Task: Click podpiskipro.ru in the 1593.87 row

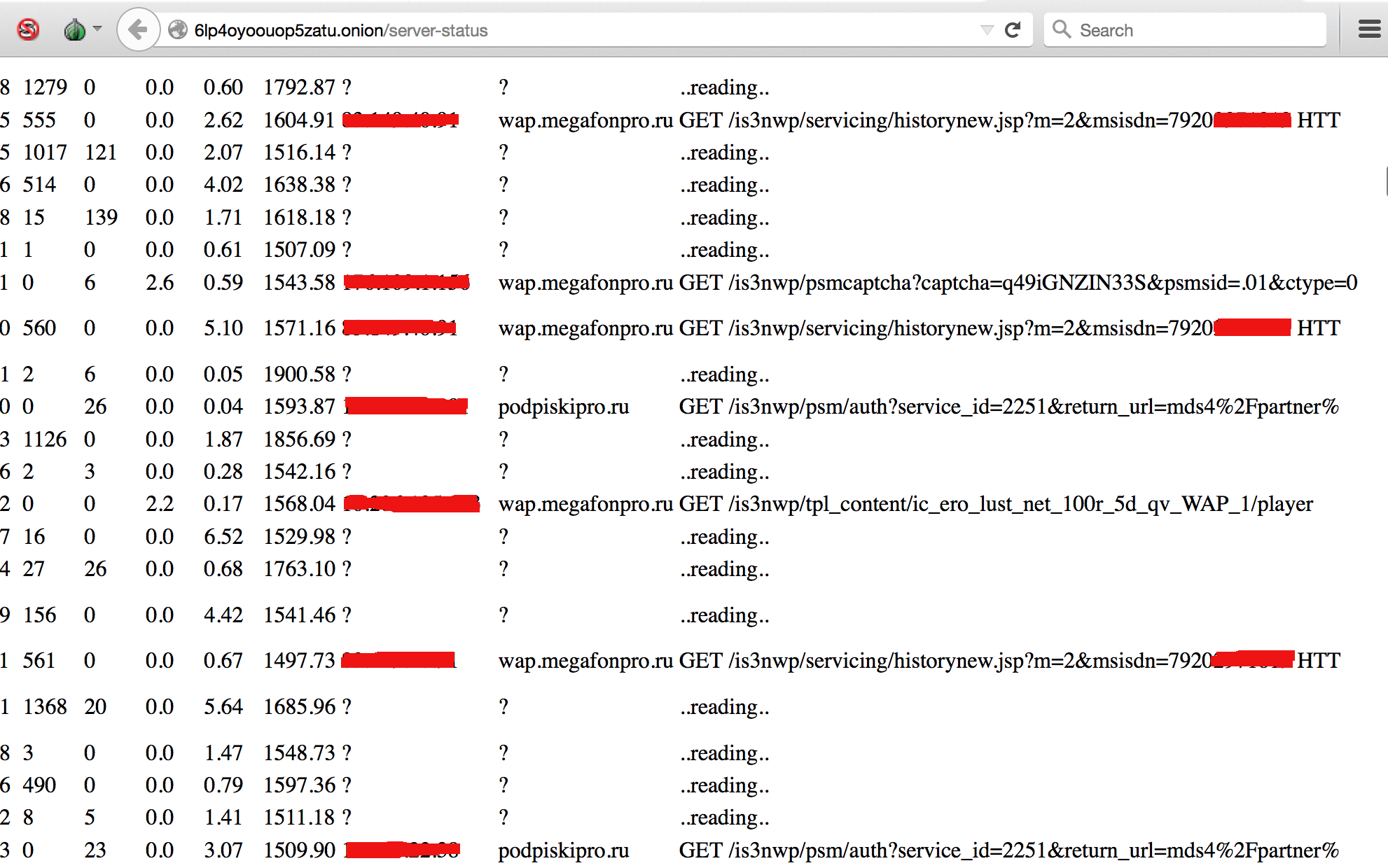Action: (564, 407)
